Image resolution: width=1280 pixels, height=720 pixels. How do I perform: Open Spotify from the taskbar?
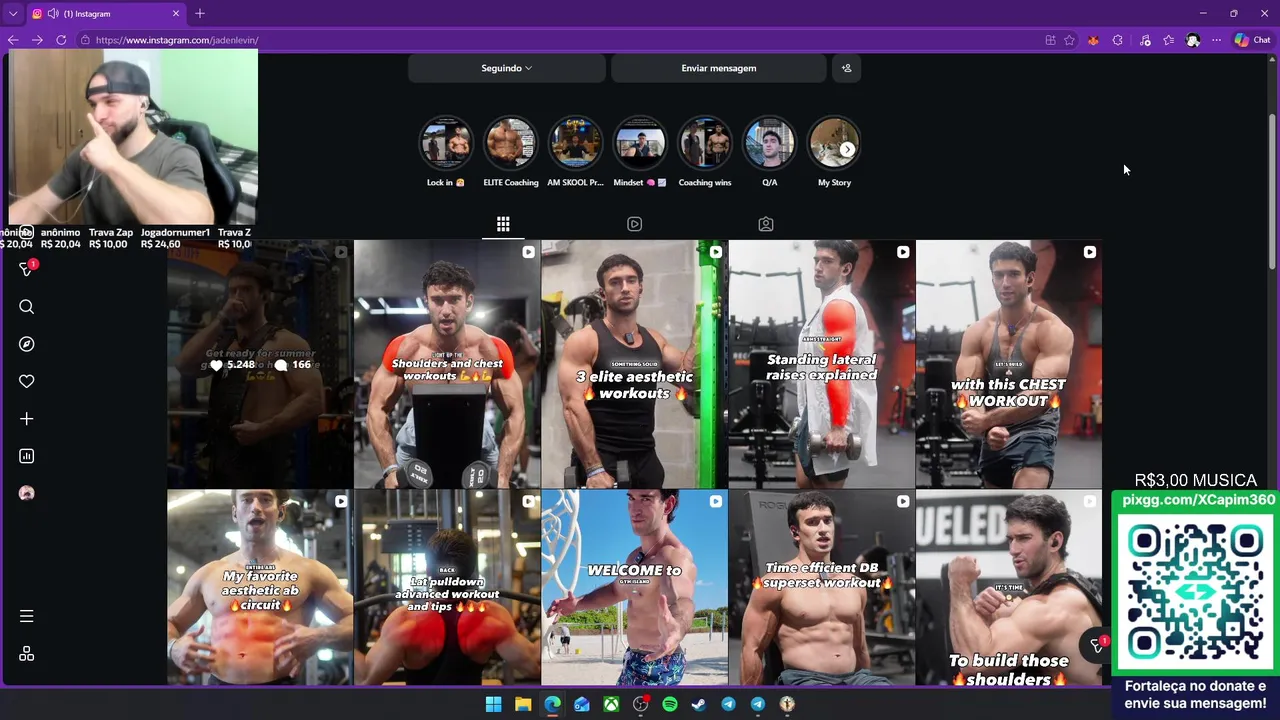coord(670,704)
